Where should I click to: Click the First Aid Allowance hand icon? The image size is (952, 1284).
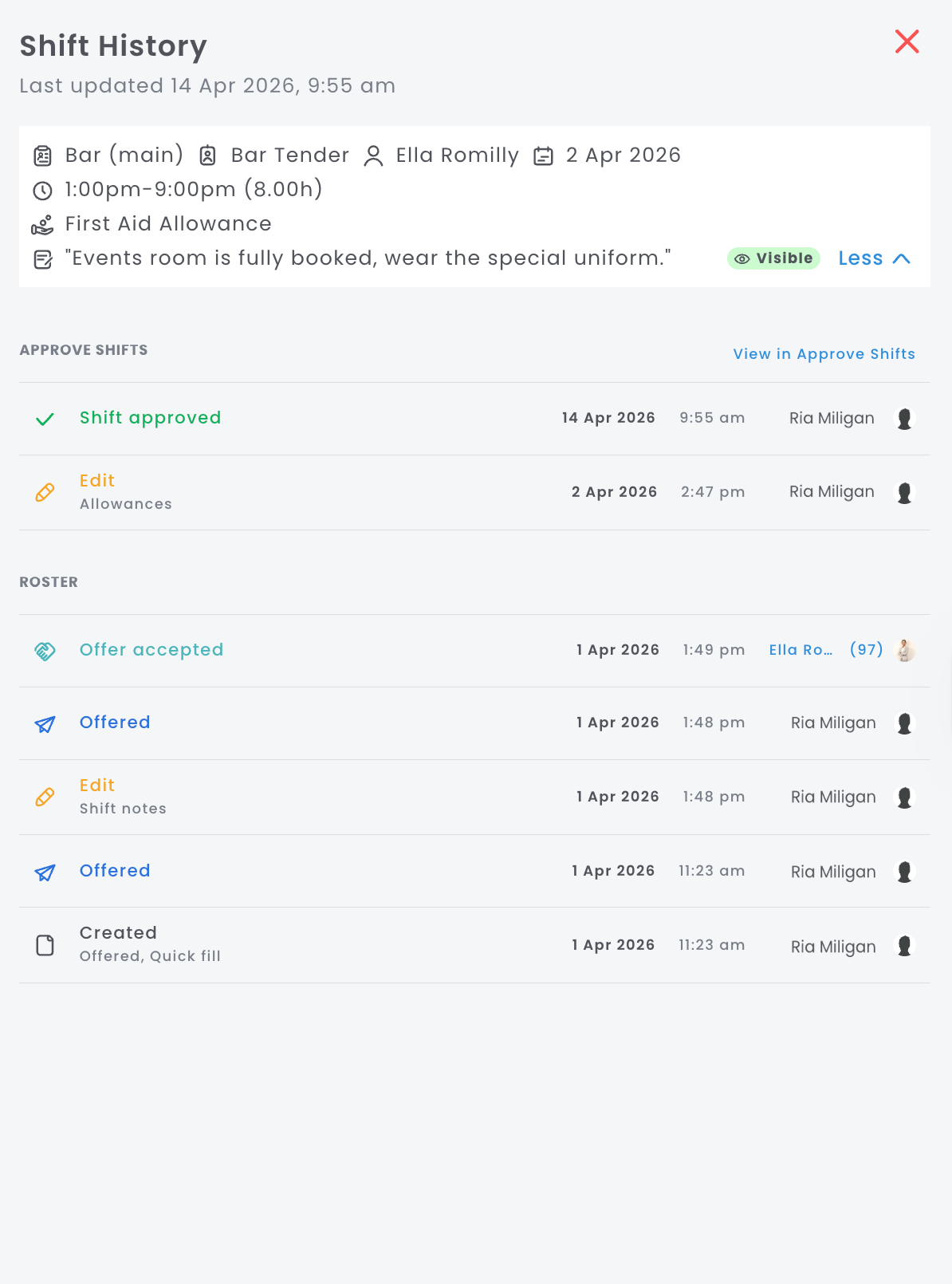coord(42,225)
